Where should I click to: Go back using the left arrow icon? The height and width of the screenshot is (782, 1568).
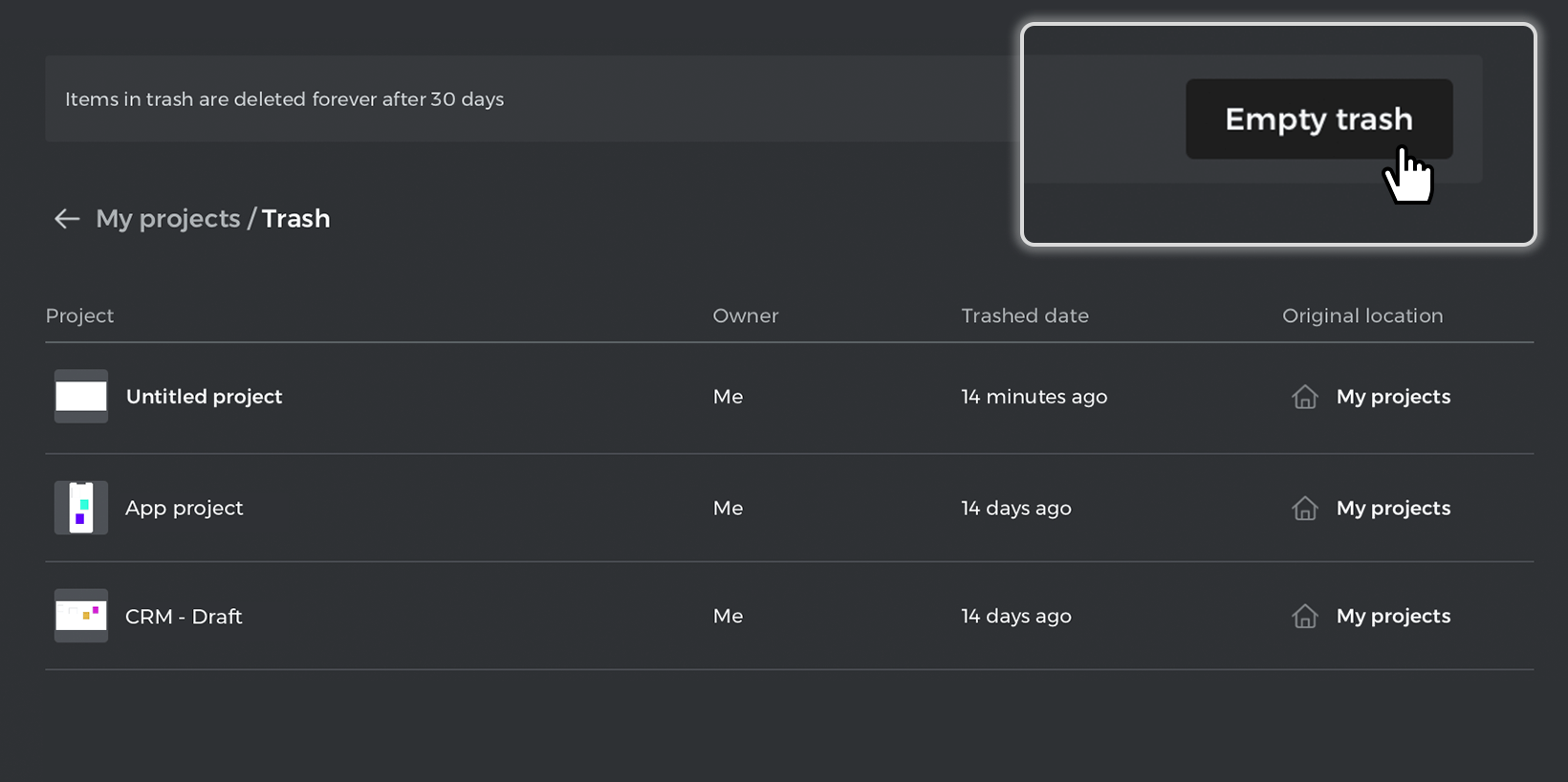[67, 219]
